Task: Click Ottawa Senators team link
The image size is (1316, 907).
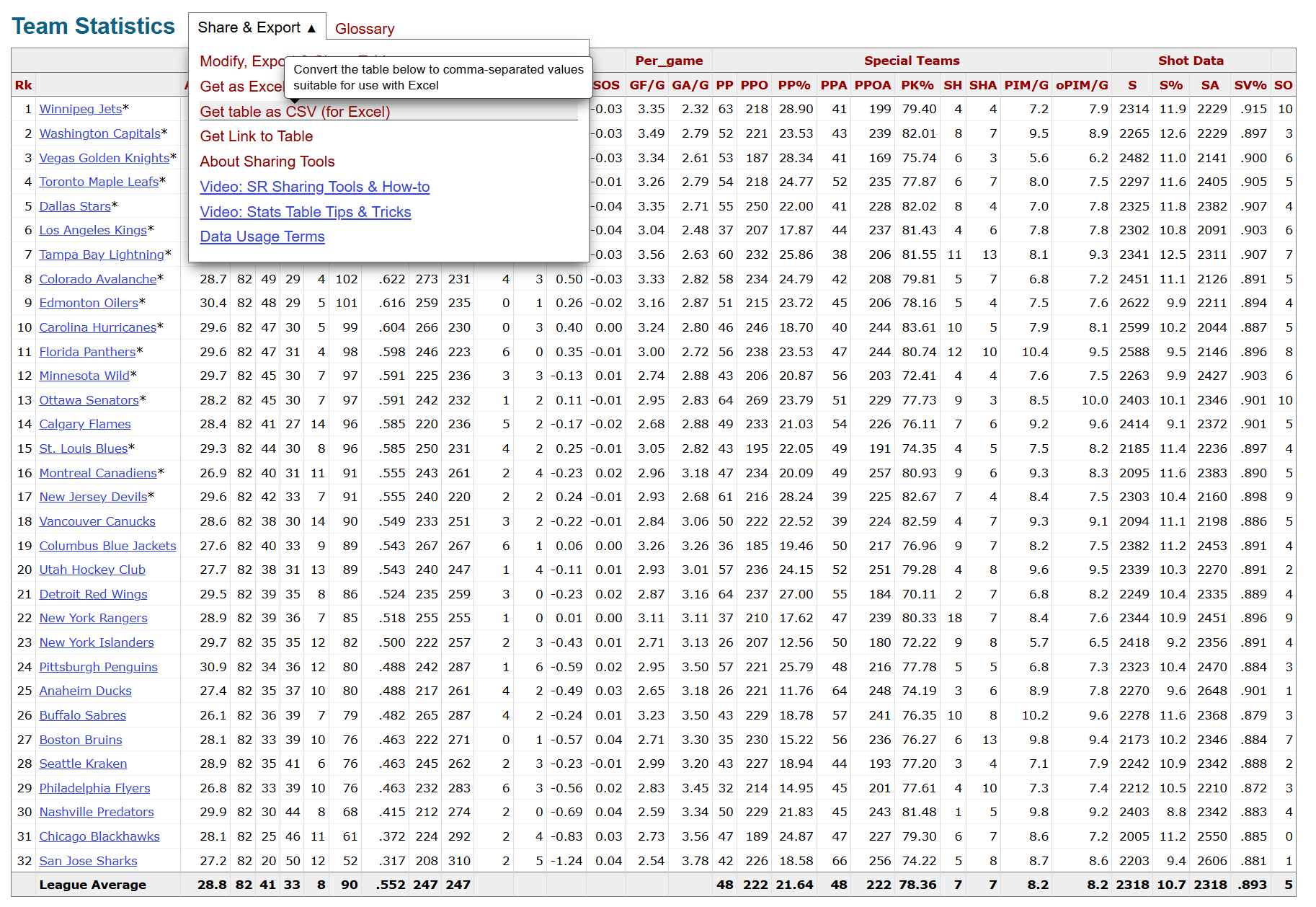Action: pos(89,400)
